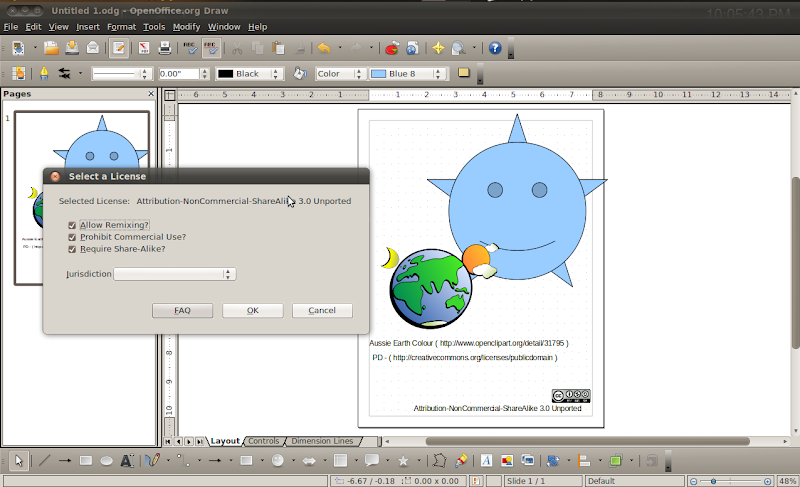Image resolution: width=800 pixels, height=487 pixels.
Task: Click the Shadow icon in the toolbar
Action: pyautogui.click(x=464, y=73)
